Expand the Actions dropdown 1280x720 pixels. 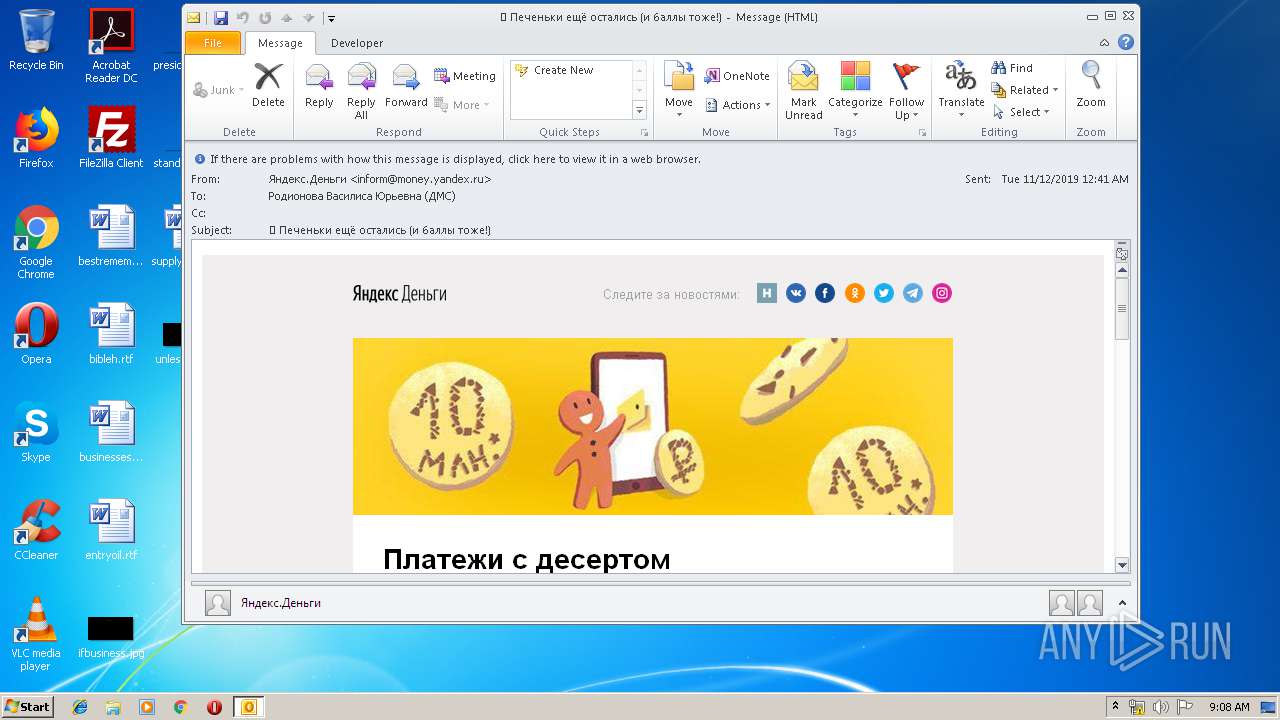pos(738,105)
